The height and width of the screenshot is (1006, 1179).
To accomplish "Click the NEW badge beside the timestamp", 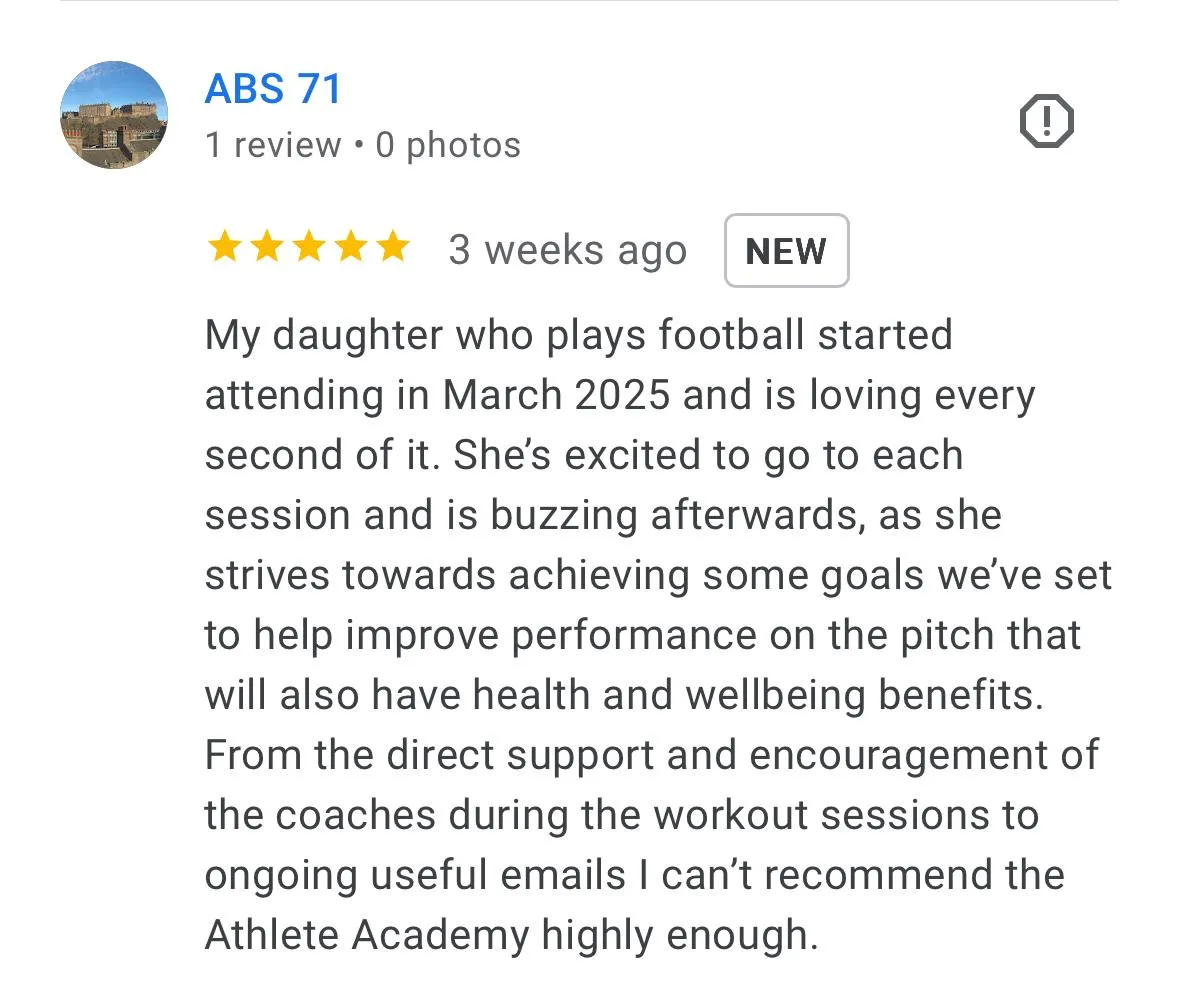I will pyautogui.click(x=786, y=251).
